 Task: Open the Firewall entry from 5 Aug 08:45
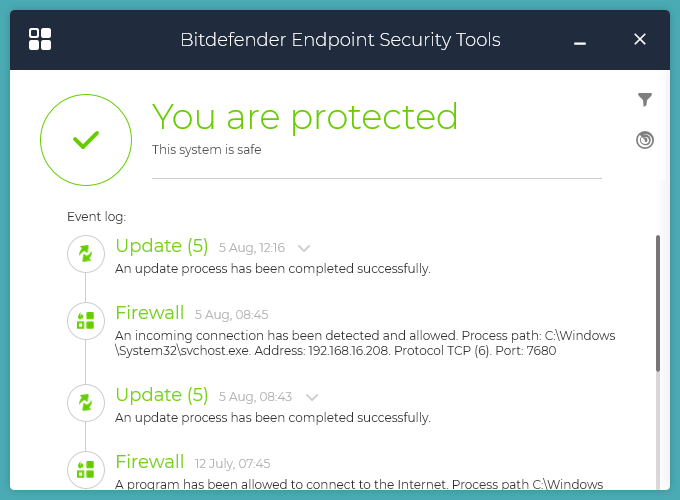tap(150, 312)
